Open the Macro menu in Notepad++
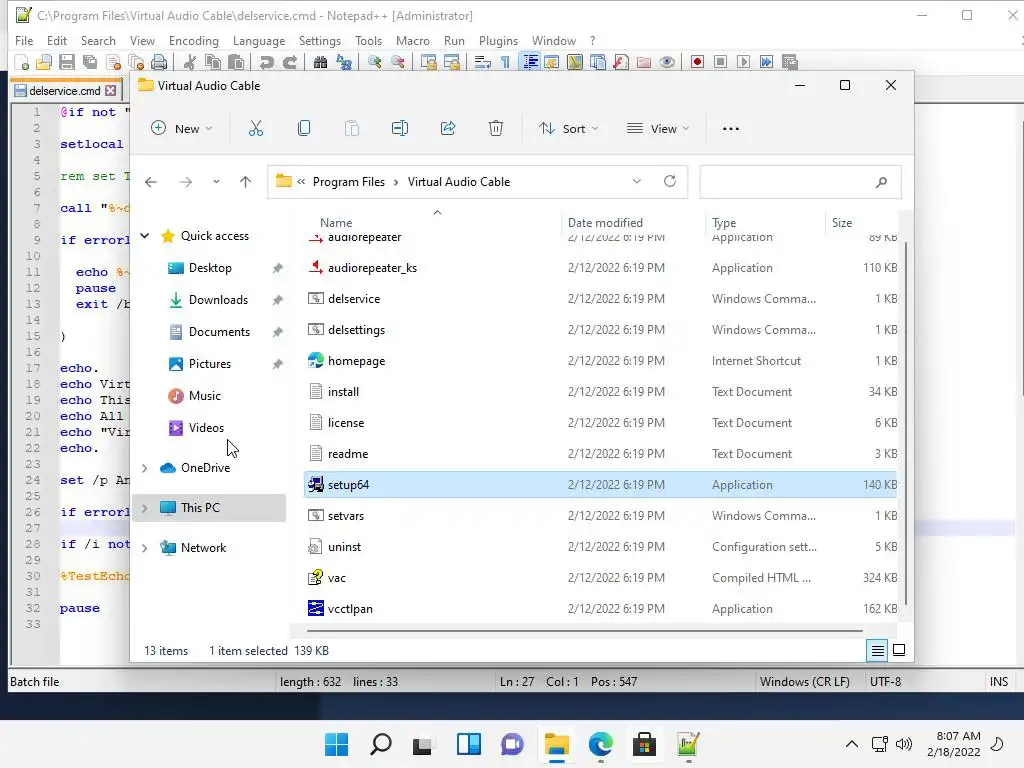The height and width of the screenshot is (768, 1024). pos(413,40)
